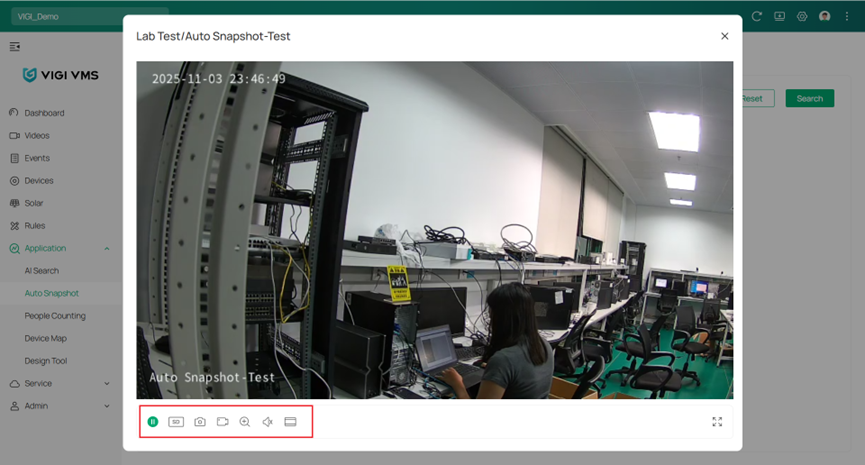Click the live camera video feed
The width and height of the screenshot is (865, 465).
pyautogui.click(x=435, y=230)
